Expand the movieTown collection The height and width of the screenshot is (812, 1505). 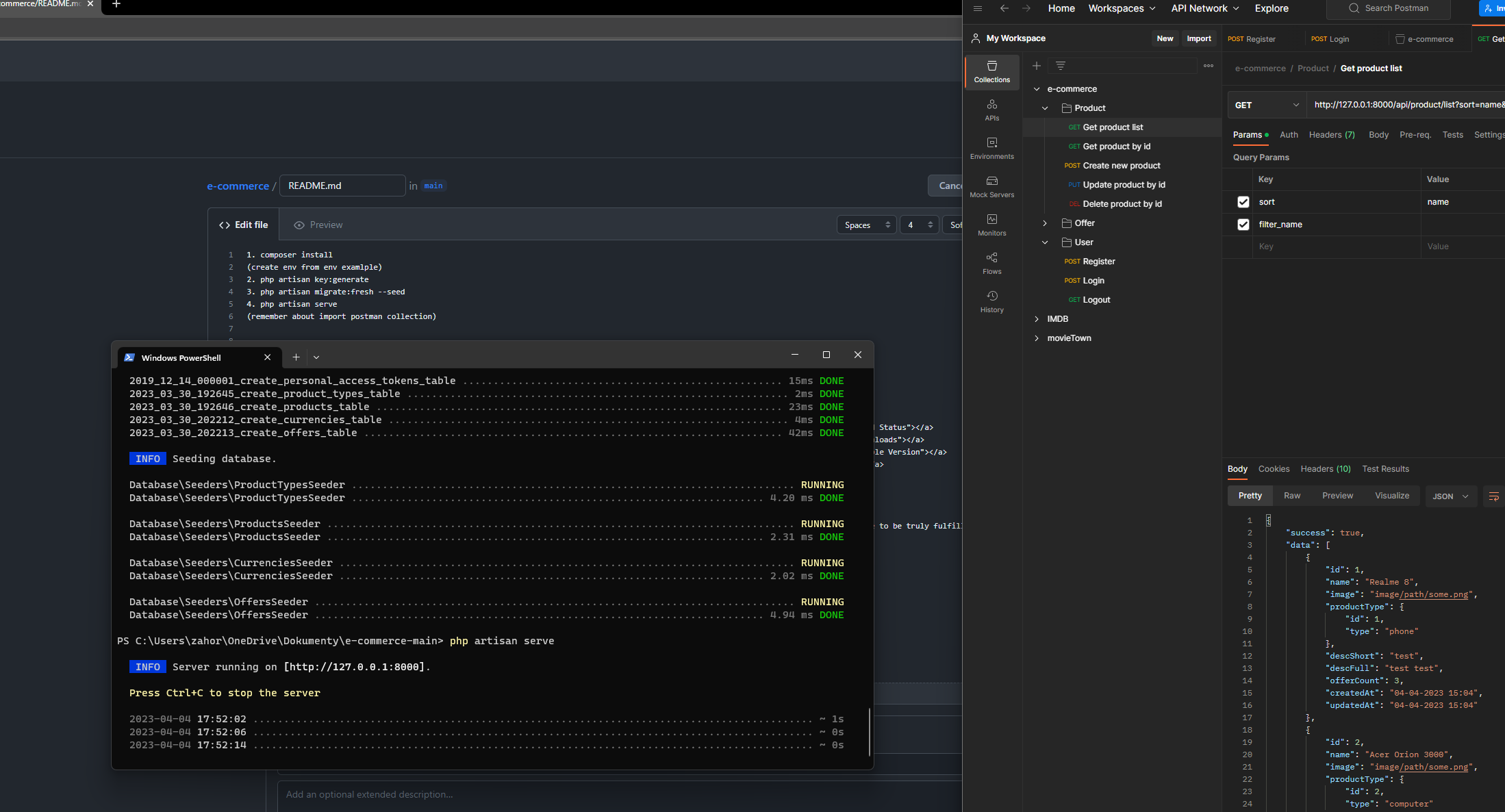(x=1037, y=338)
